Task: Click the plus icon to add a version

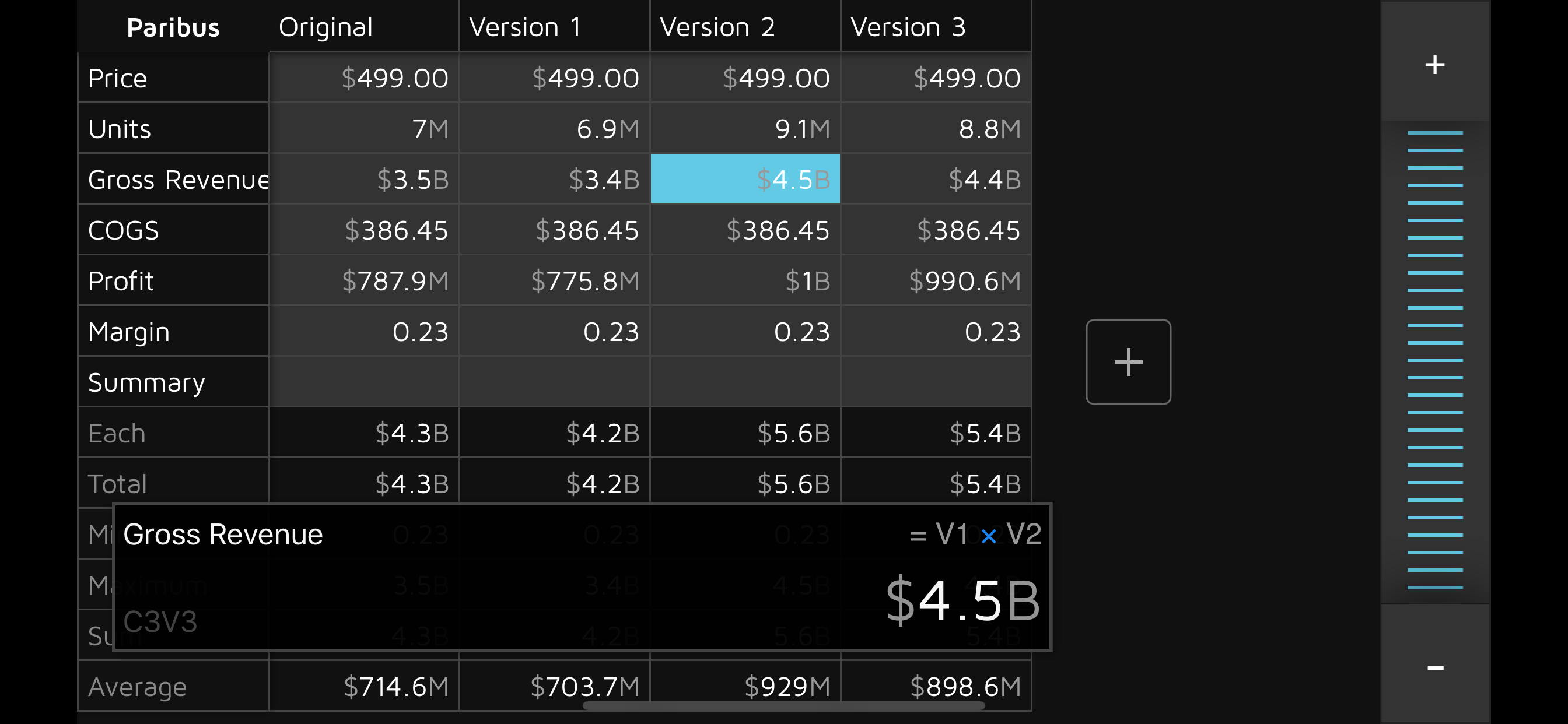Action: 1128,362
